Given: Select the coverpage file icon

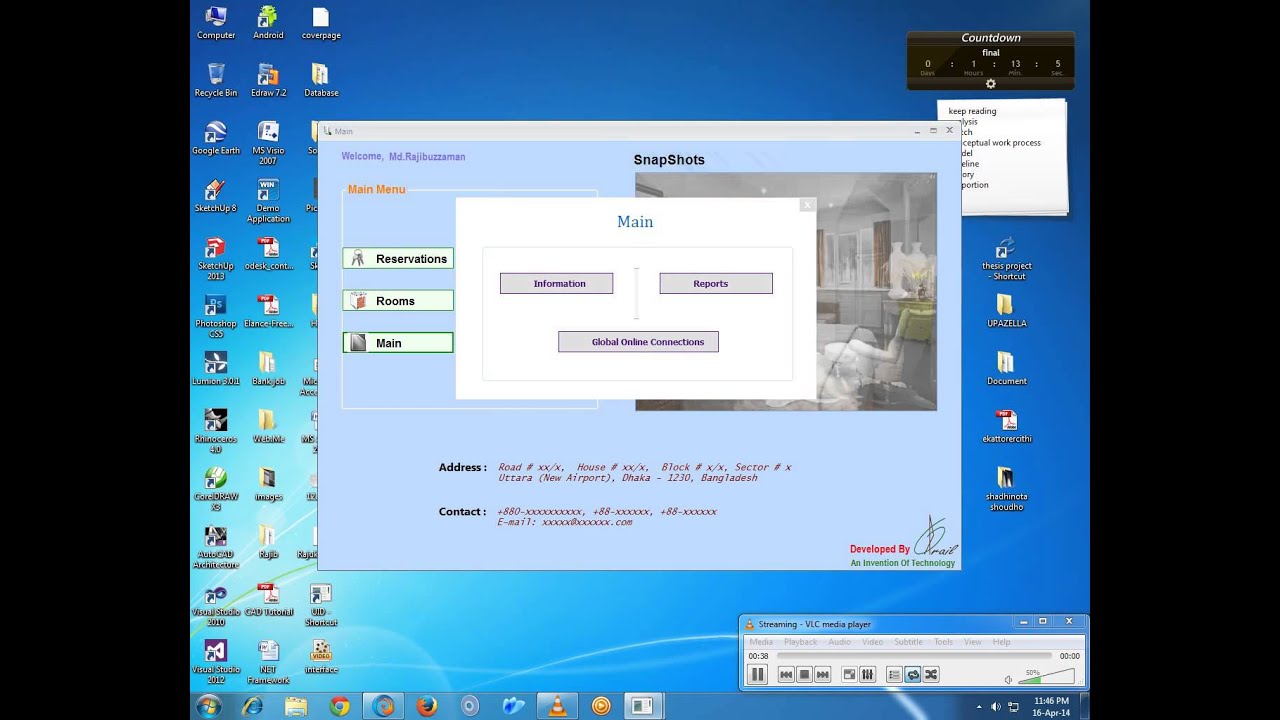Looking at the screenshot, I should coord(321,24).
